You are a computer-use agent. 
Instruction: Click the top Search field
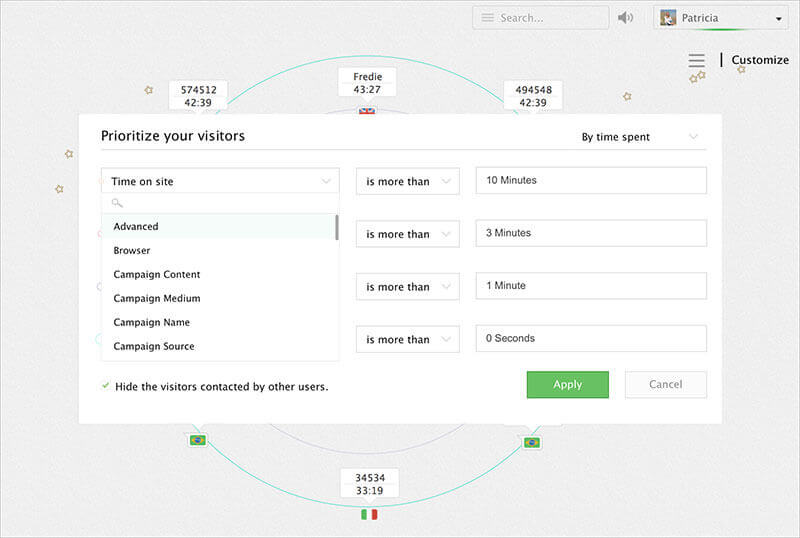[540, 18]
